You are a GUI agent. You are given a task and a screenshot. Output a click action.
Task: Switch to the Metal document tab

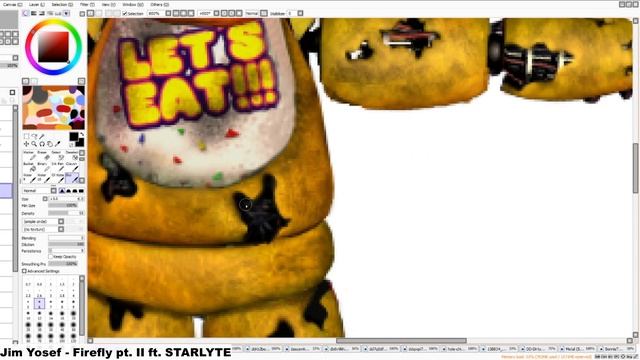click(577, 349)
